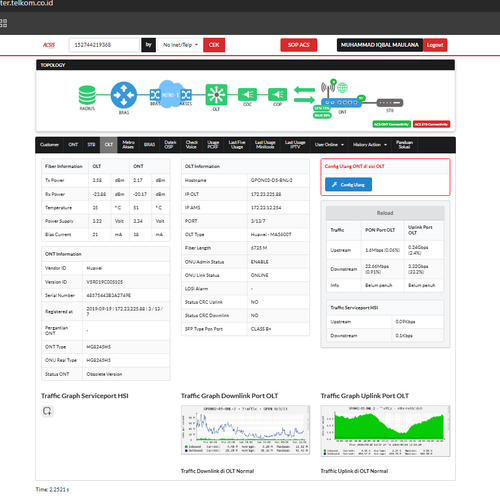The height and width of the screenshot is (499, 500).
Task: Click the ODP splitter icon
Action: 277,95
